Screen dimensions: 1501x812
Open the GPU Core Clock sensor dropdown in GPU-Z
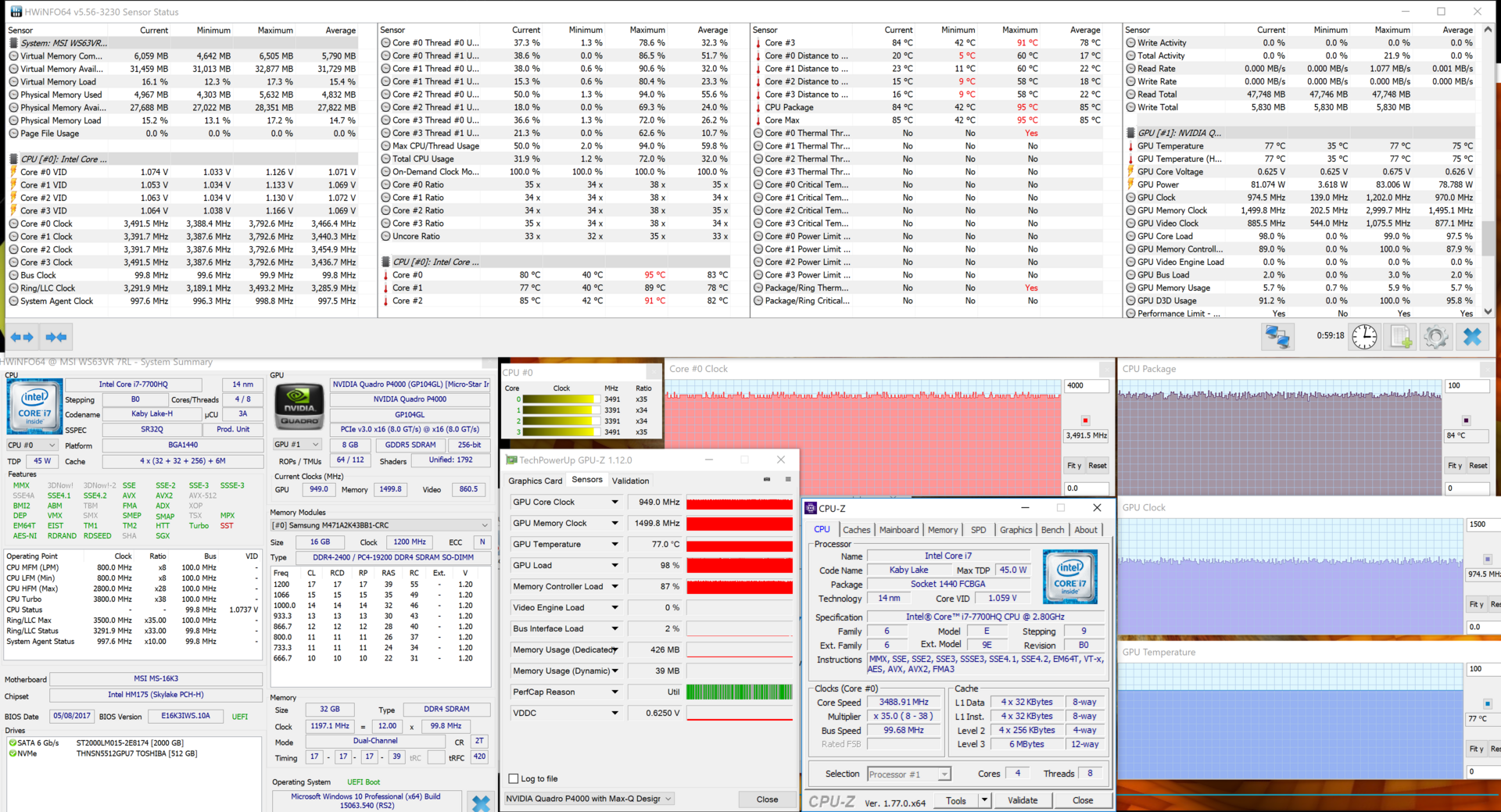click(x=614, y=502)
